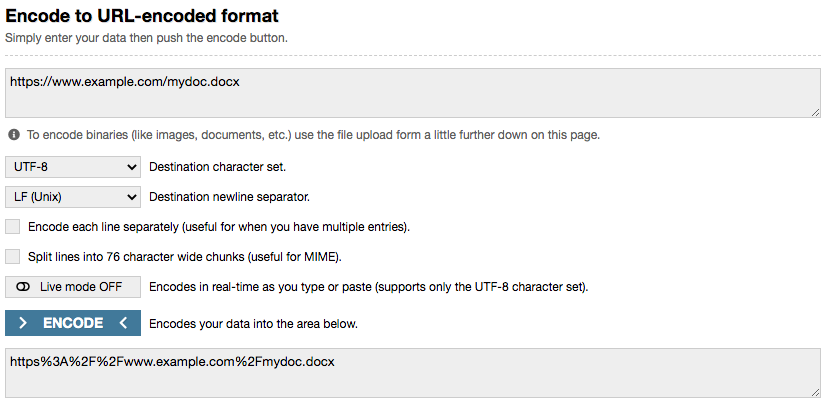
Task: Click left chevron on ENCODE button
Action: [123, 323]
